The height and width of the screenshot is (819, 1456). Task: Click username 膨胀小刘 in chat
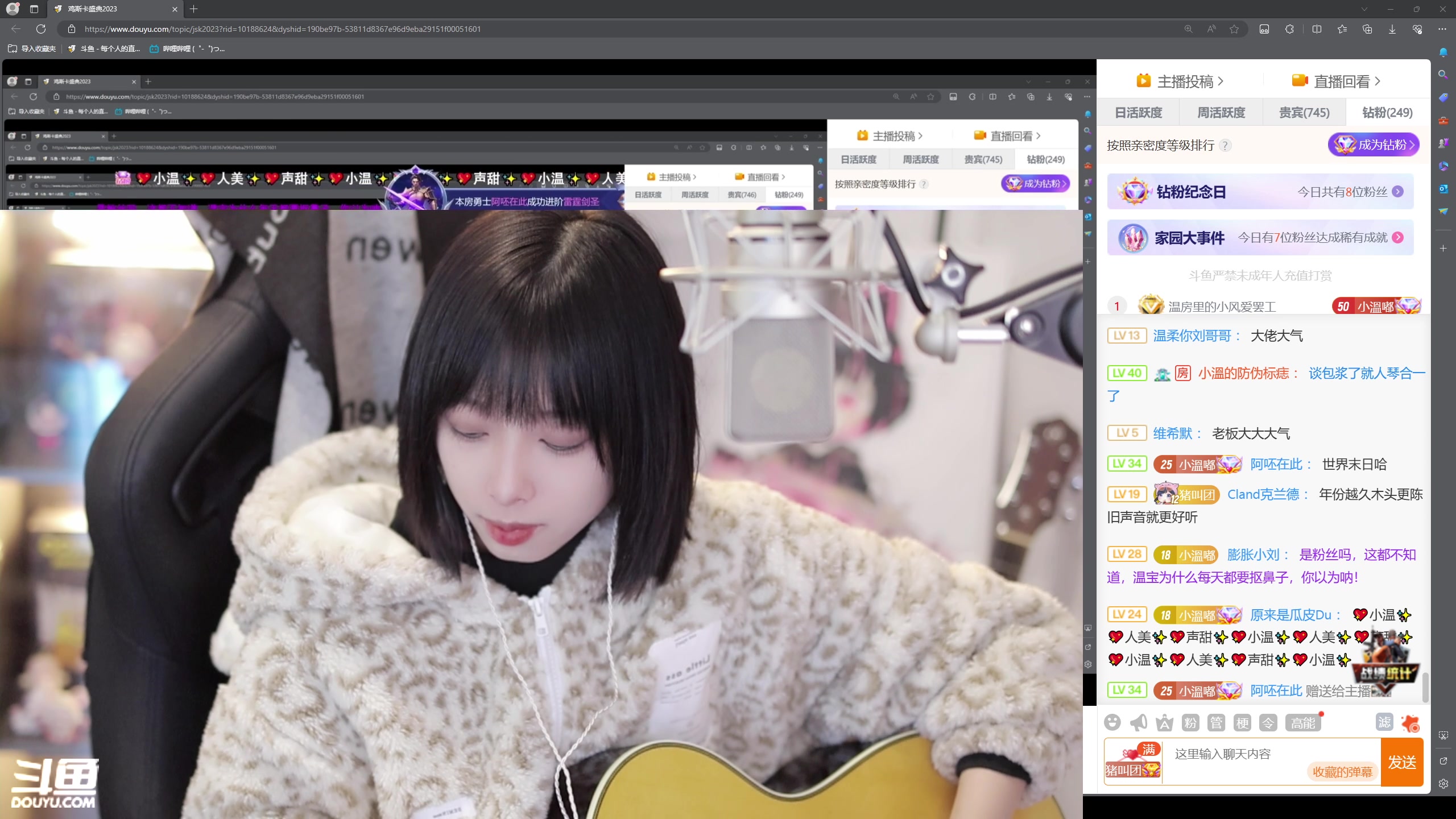click(1254, 555)
